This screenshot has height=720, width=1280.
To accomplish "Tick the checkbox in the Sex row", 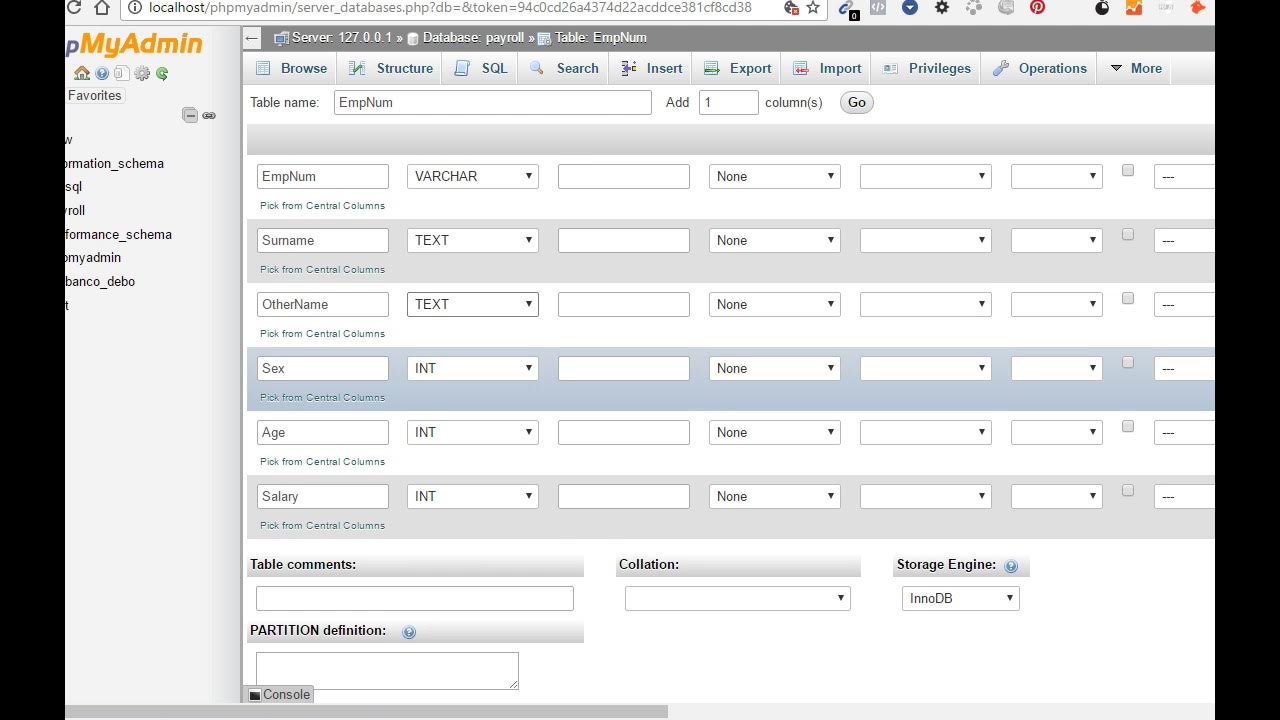I will [x=1128, y=363].
